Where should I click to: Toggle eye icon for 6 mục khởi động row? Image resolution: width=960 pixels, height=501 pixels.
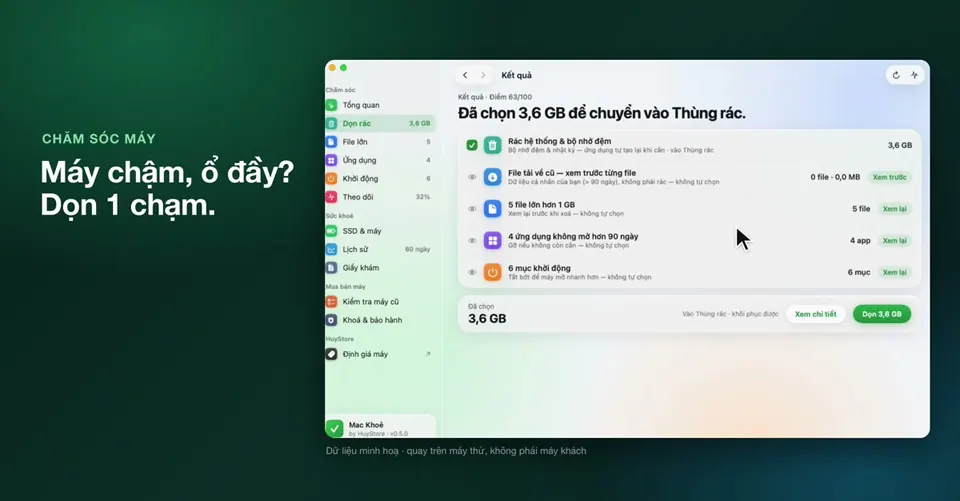point(472,272)
